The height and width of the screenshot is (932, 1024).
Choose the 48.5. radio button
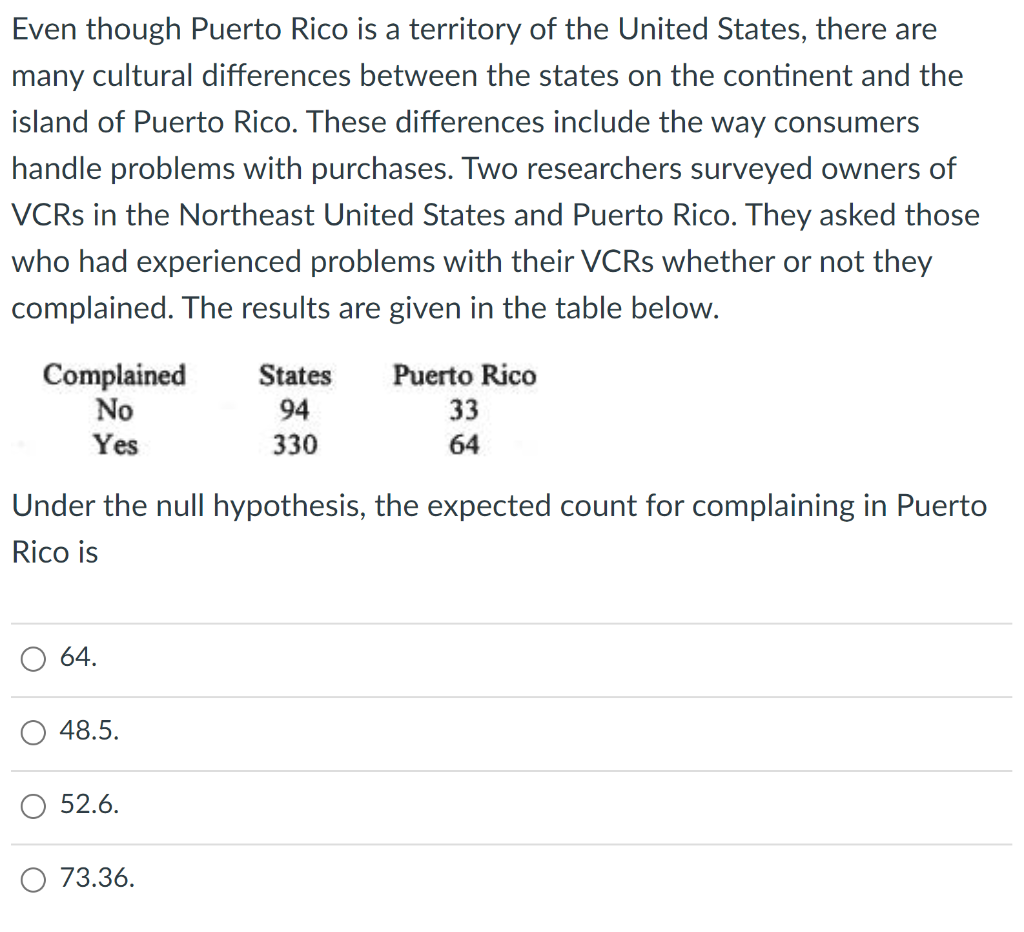(x=33, y=733)
